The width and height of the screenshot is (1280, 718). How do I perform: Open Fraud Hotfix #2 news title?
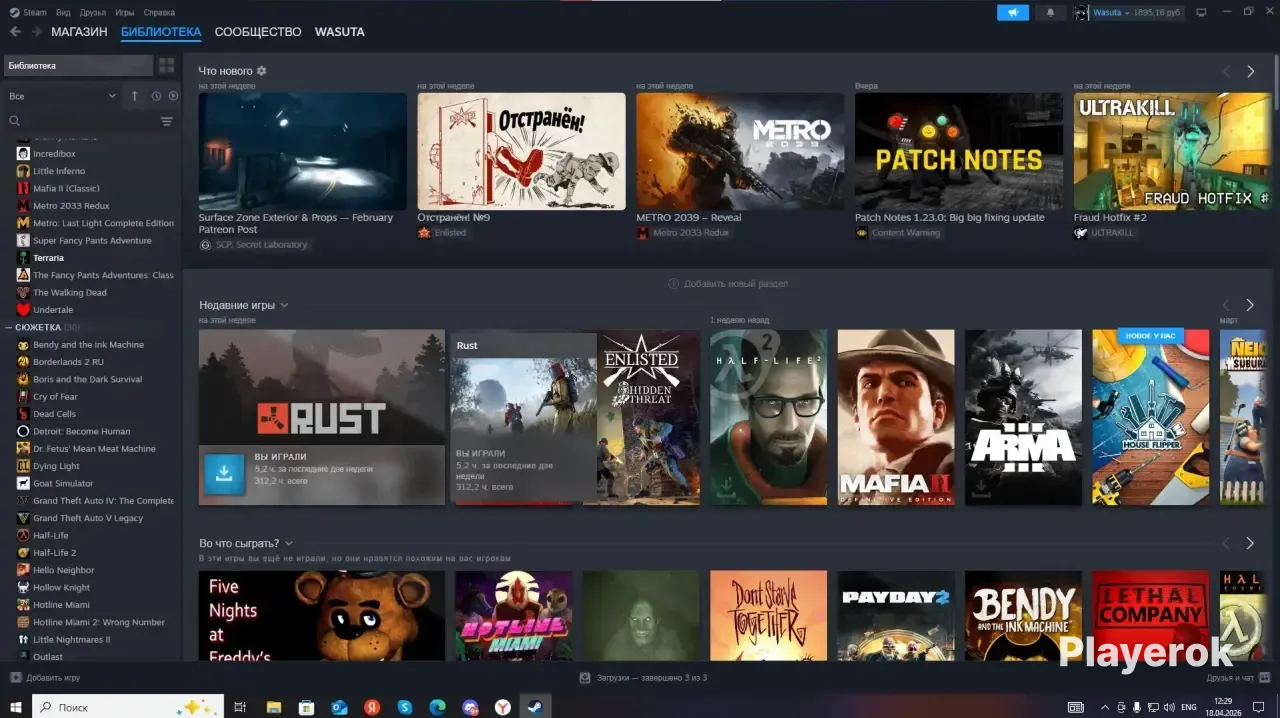pyautogui.click(x=1110, y=217)
